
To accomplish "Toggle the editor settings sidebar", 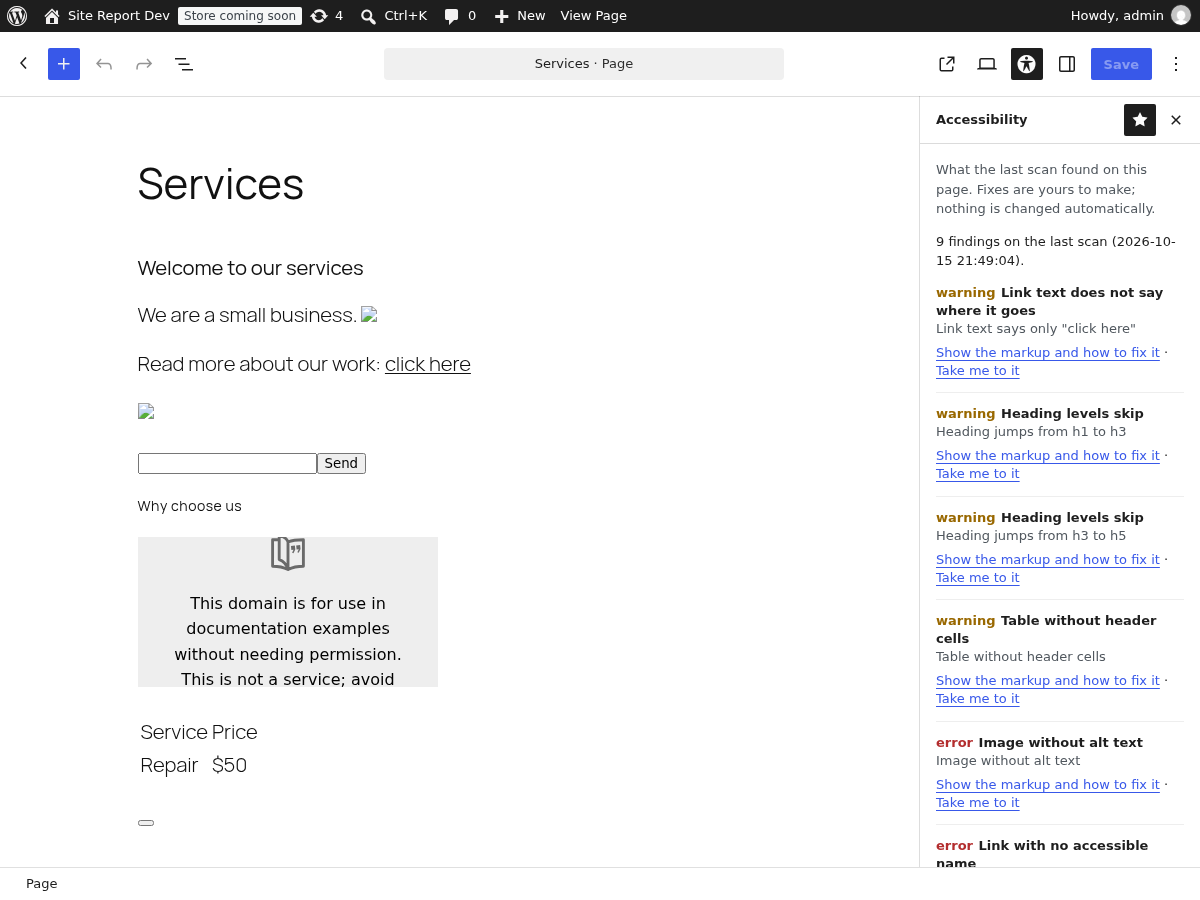I will (1067, 64).
